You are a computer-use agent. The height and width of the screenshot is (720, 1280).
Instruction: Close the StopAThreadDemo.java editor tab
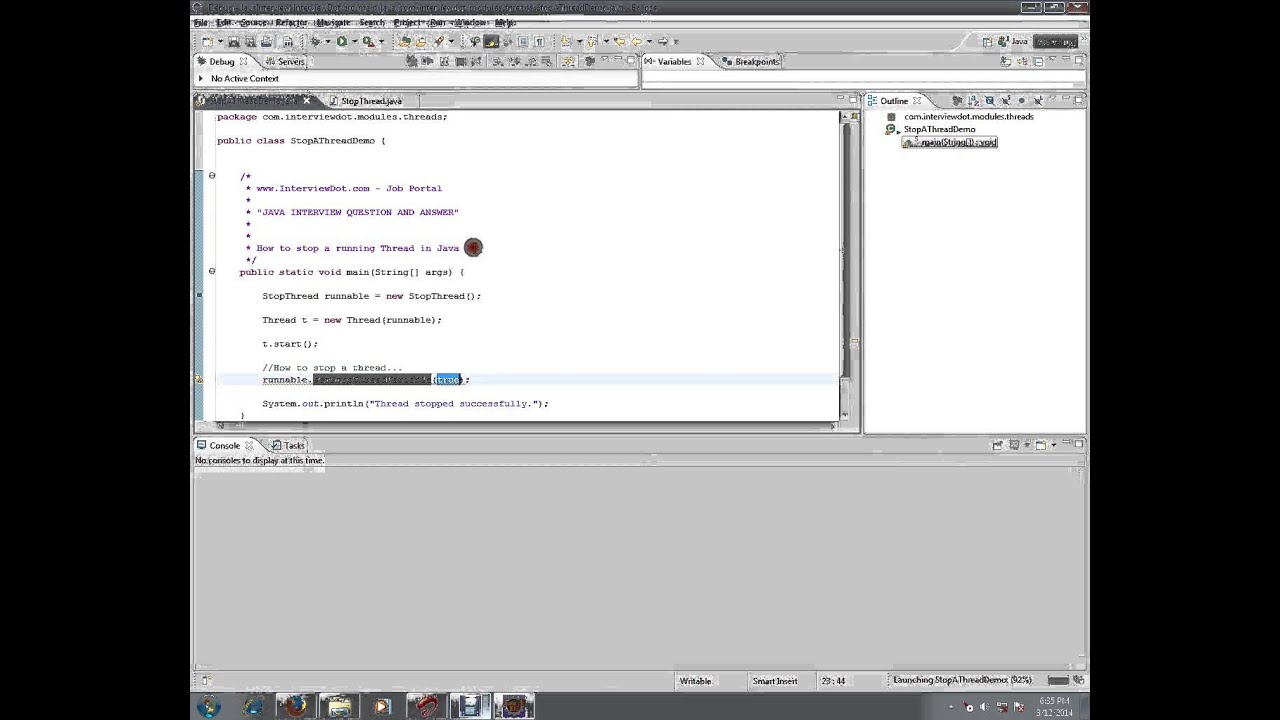(306, 101)
